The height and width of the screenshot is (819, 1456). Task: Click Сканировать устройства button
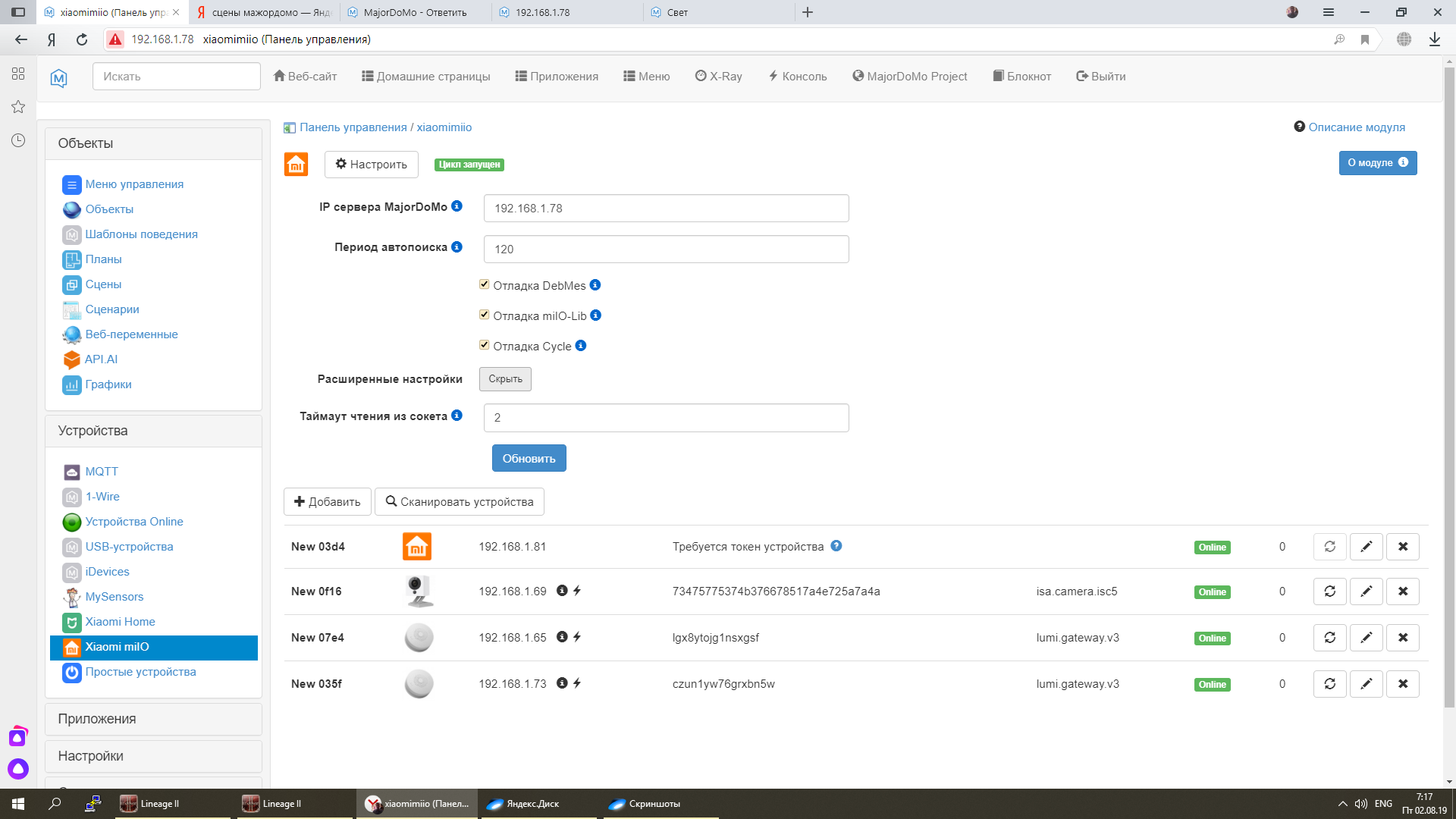(x=459, y=502)
